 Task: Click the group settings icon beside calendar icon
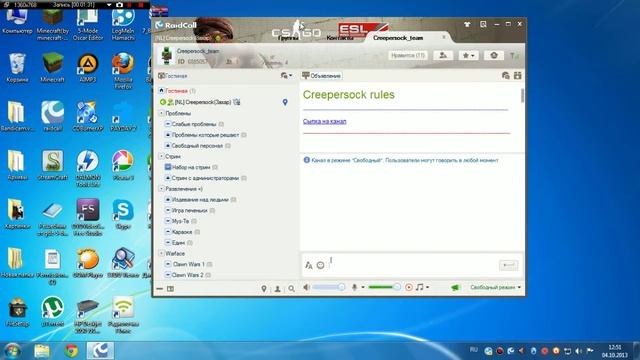pos(506,76)
